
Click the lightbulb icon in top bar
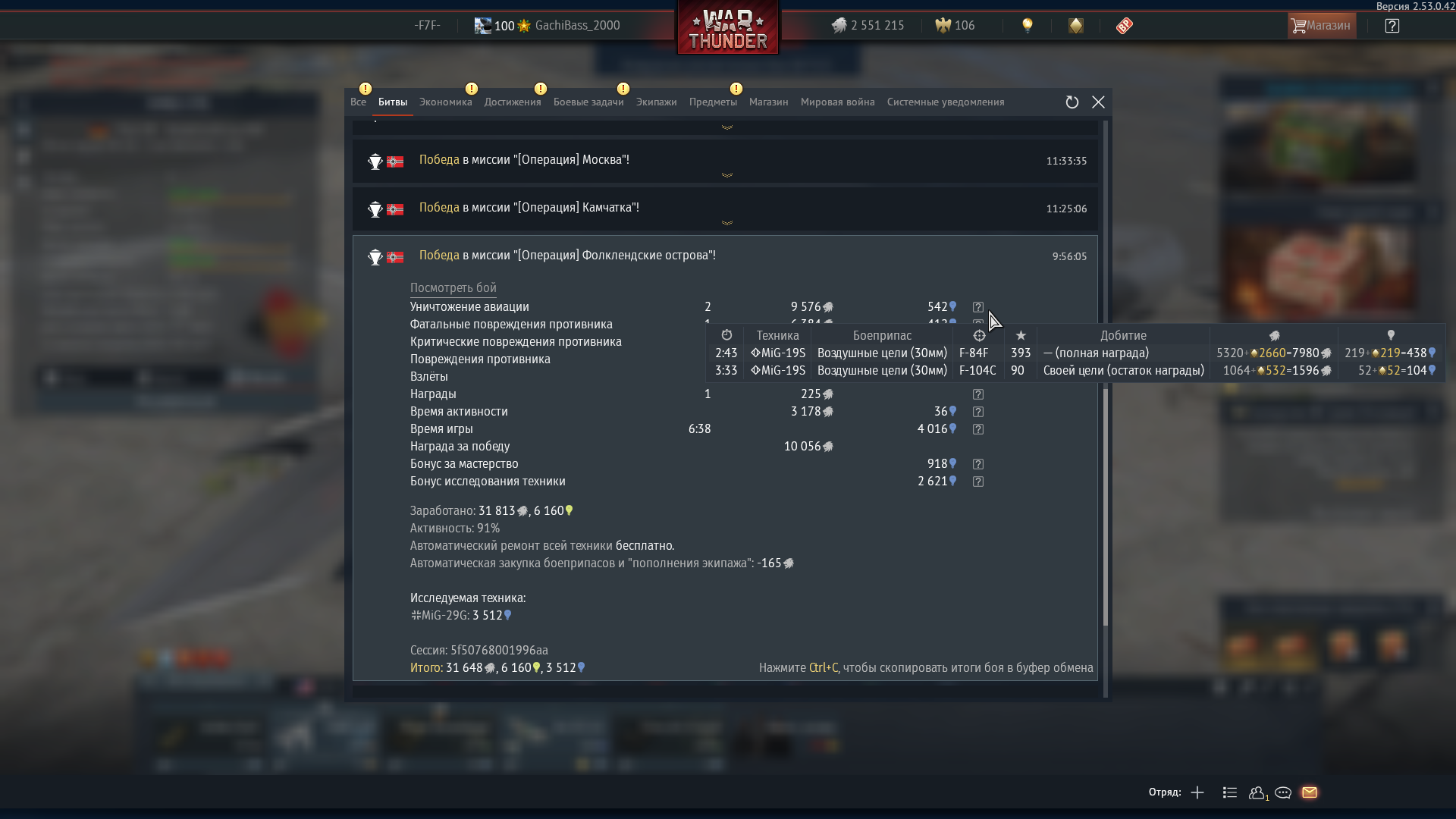[x=1028, y=26]
